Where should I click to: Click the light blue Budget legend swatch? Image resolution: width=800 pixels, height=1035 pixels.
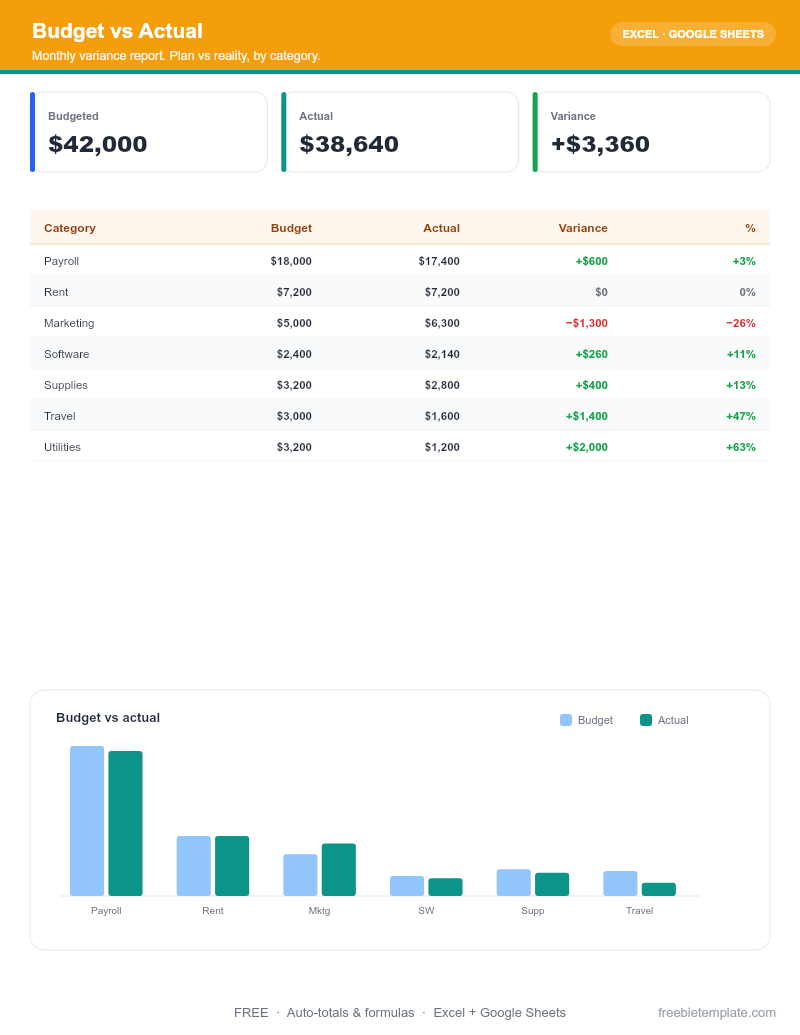(566, 720)
